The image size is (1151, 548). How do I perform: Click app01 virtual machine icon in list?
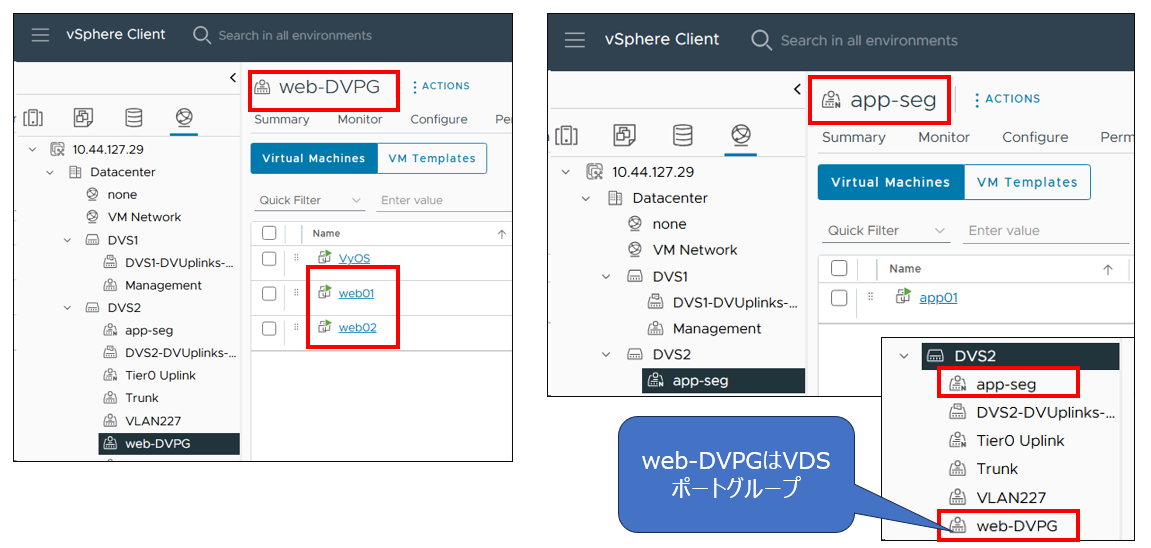[x=904, y=297]
